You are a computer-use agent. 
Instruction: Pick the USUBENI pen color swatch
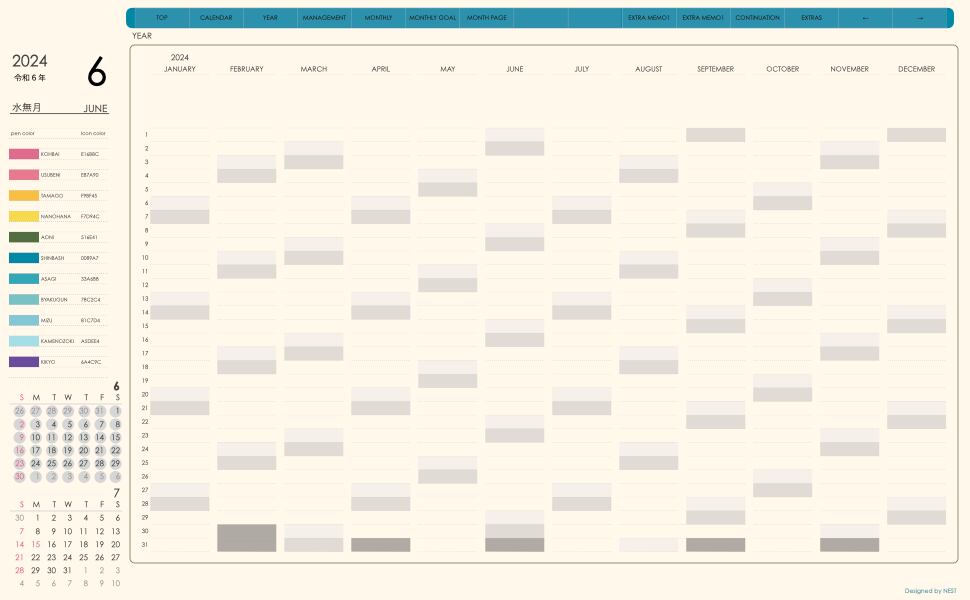(24, 175)
